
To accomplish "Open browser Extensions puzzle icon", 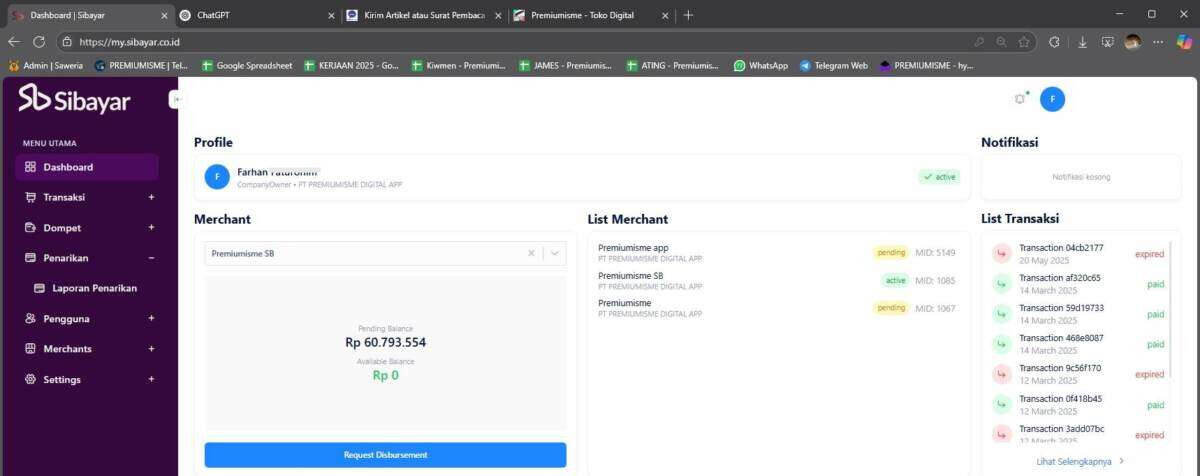I will (1054, 42).
